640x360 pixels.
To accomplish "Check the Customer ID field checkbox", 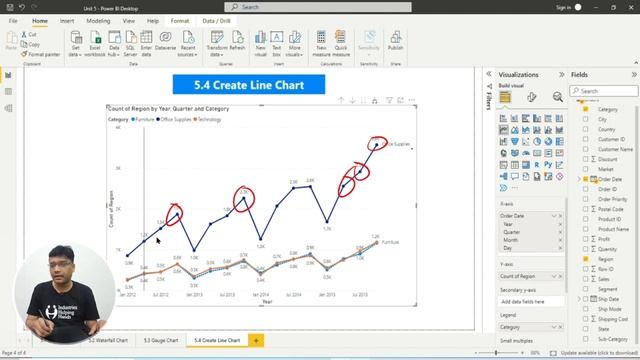I will click(x=586, y=139).
